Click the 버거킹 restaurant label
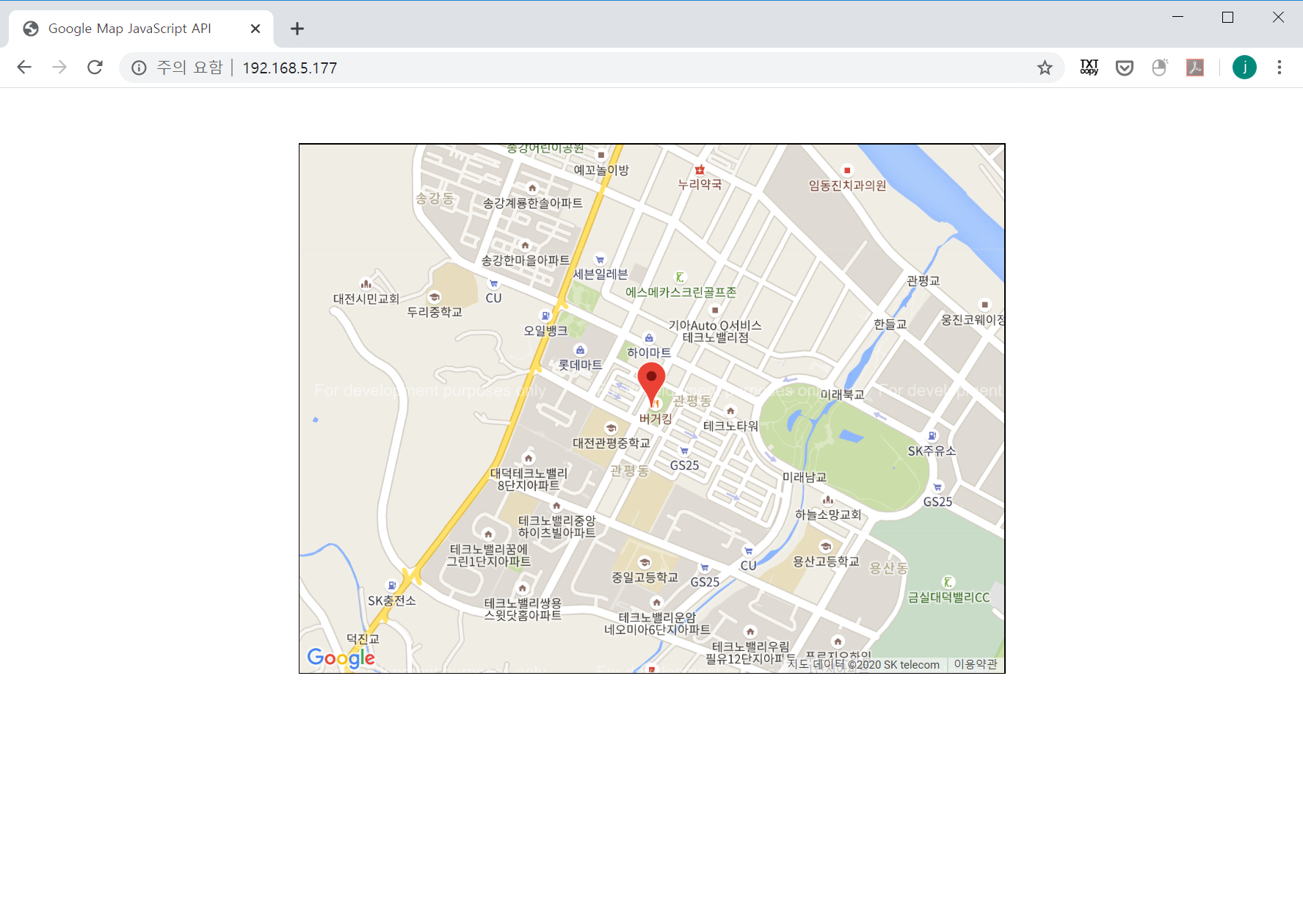Screen dimensions: 1303x924 pos(656,418)
